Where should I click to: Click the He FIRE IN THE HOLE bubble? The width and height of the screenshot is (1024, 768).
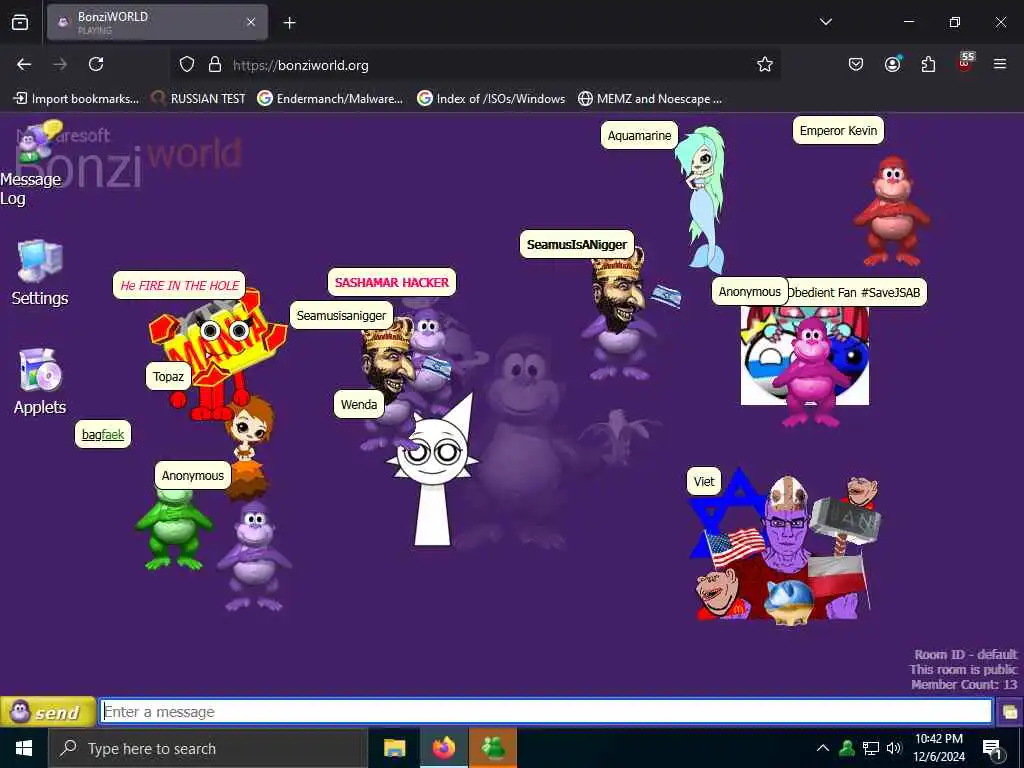coord(180,285)
